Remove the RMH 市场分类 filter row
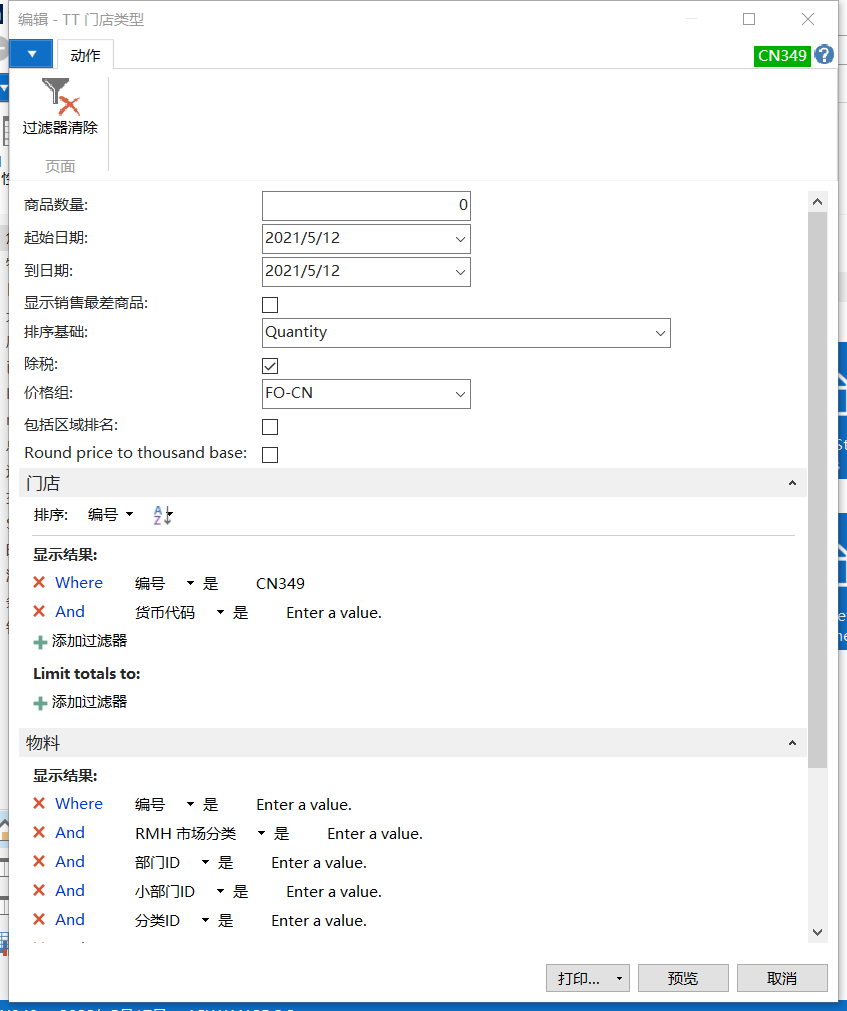The height and width of the screenshot is (1011, 847). coord(39,832)
